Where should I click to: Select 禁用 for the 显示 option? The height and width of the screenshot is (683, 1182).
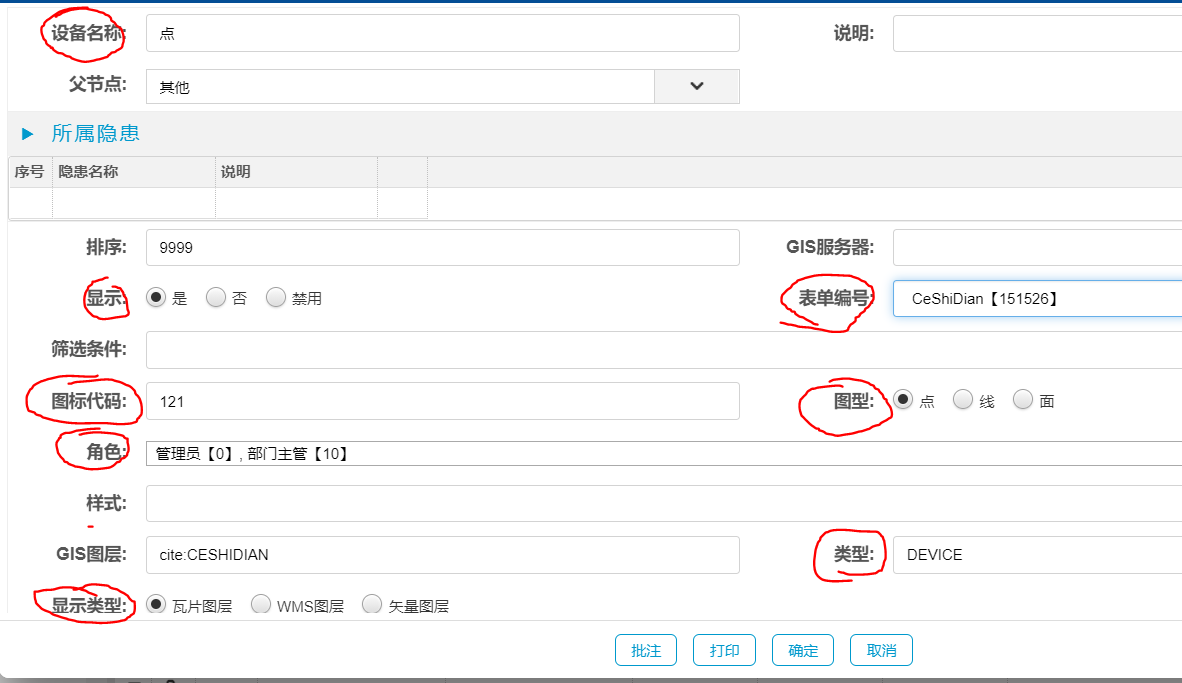[x=276, y=298]
